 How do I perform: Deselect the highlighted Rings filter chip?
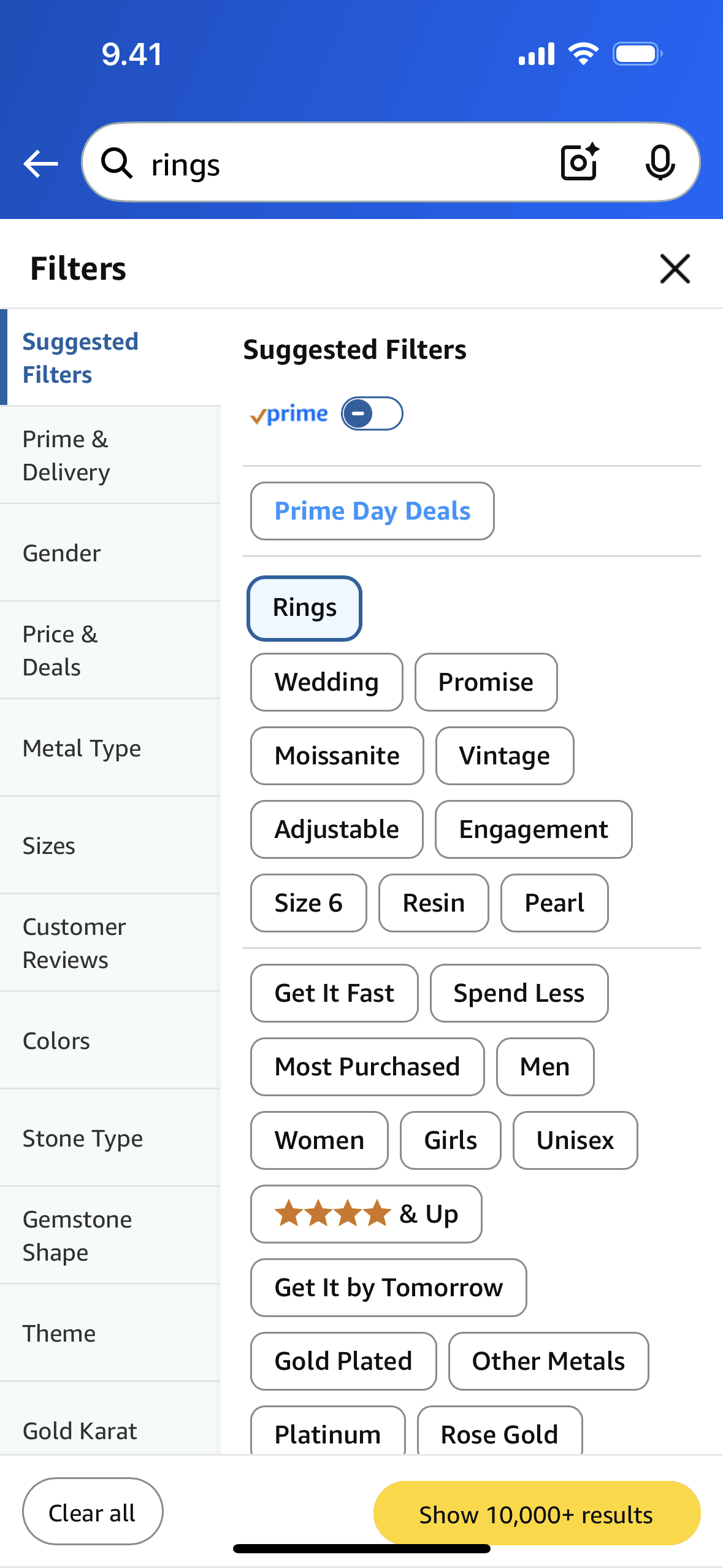304,608
